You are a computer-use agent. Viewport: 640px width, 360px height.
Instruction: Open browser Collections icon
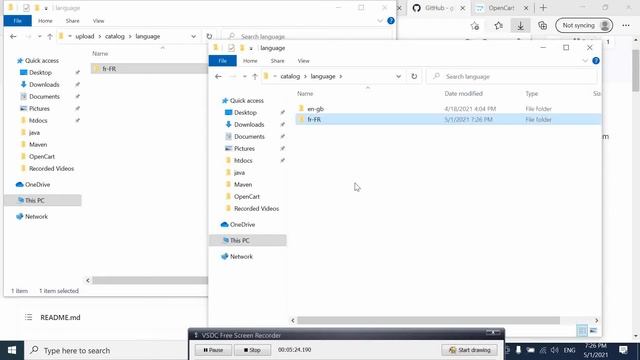(542, 26)
